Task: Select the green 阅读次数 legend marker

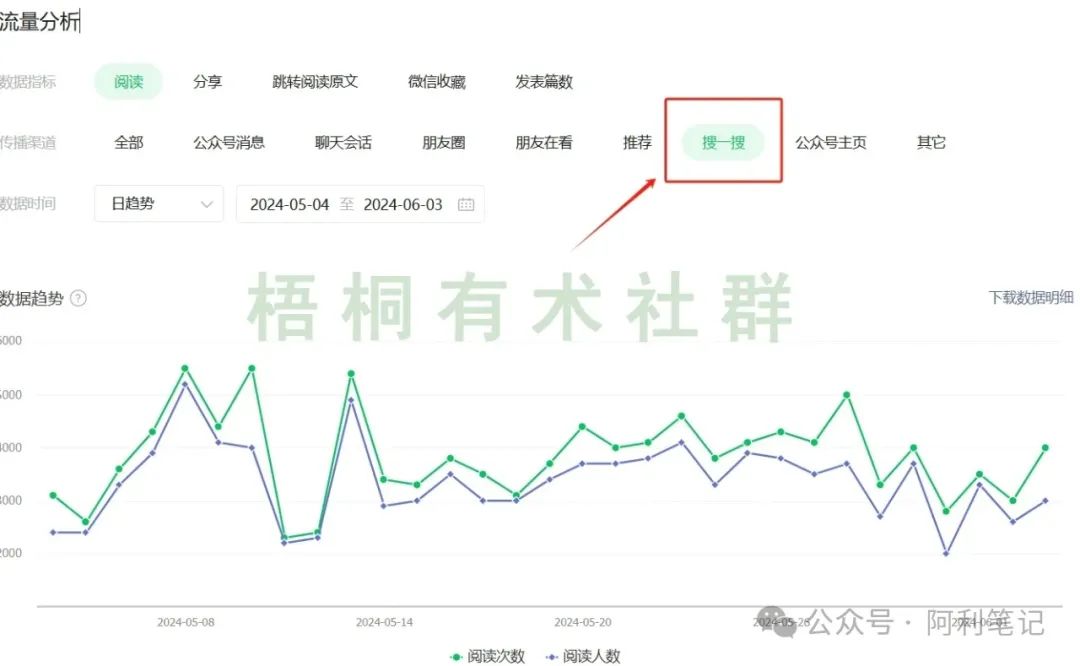Action: tap(455, 656)
